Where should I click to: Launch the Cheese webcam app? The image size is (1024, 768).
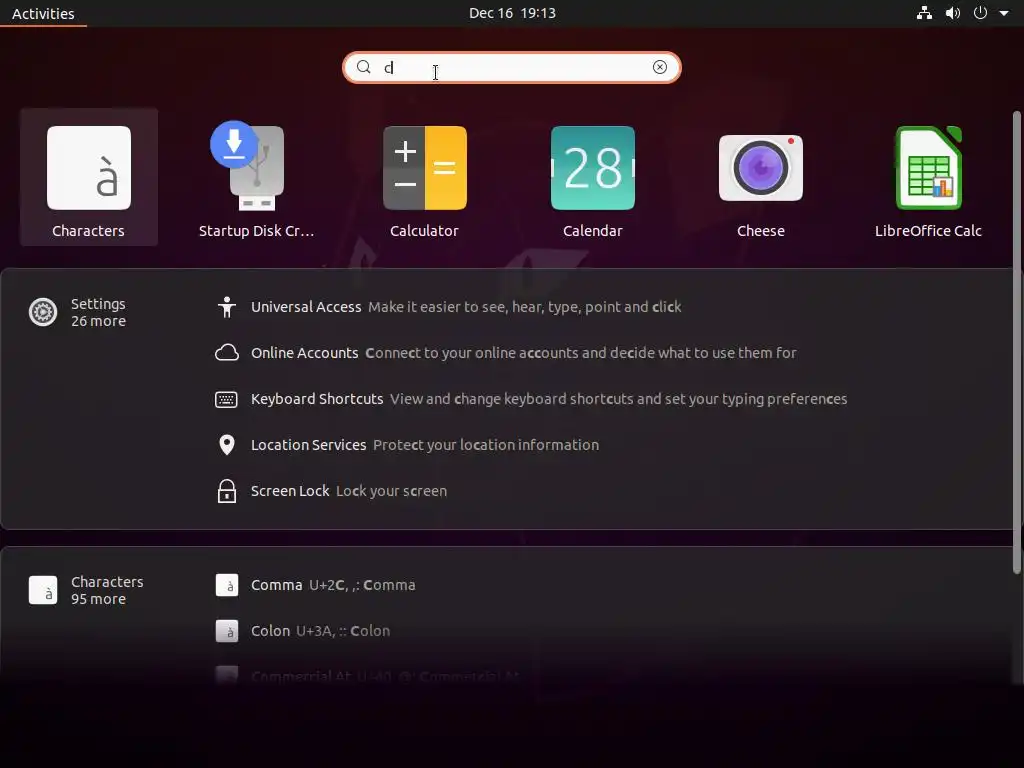click(761, 168)
